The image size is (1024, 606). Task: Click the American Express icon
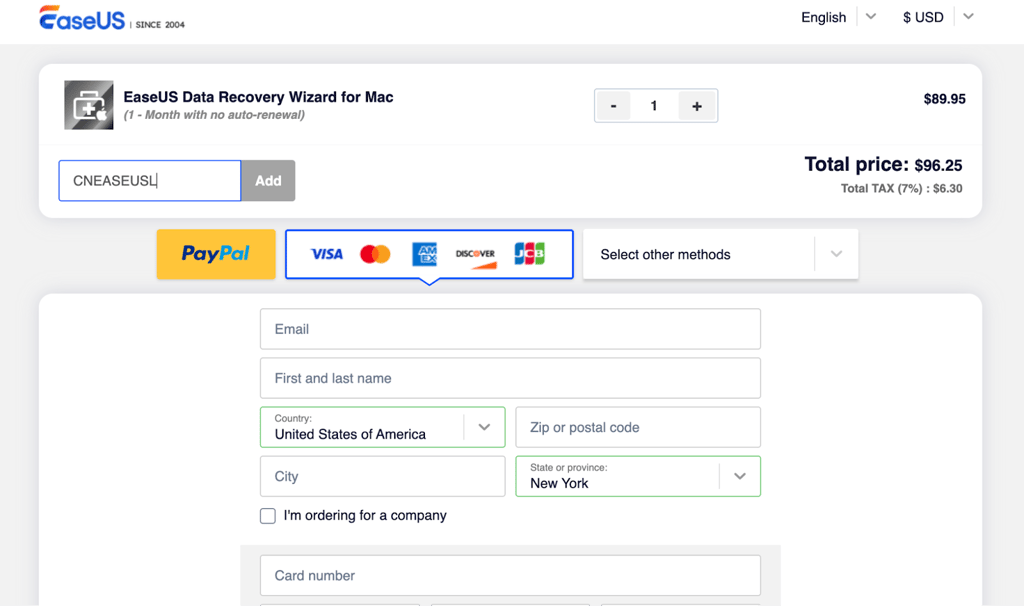(x=424, y=254)
